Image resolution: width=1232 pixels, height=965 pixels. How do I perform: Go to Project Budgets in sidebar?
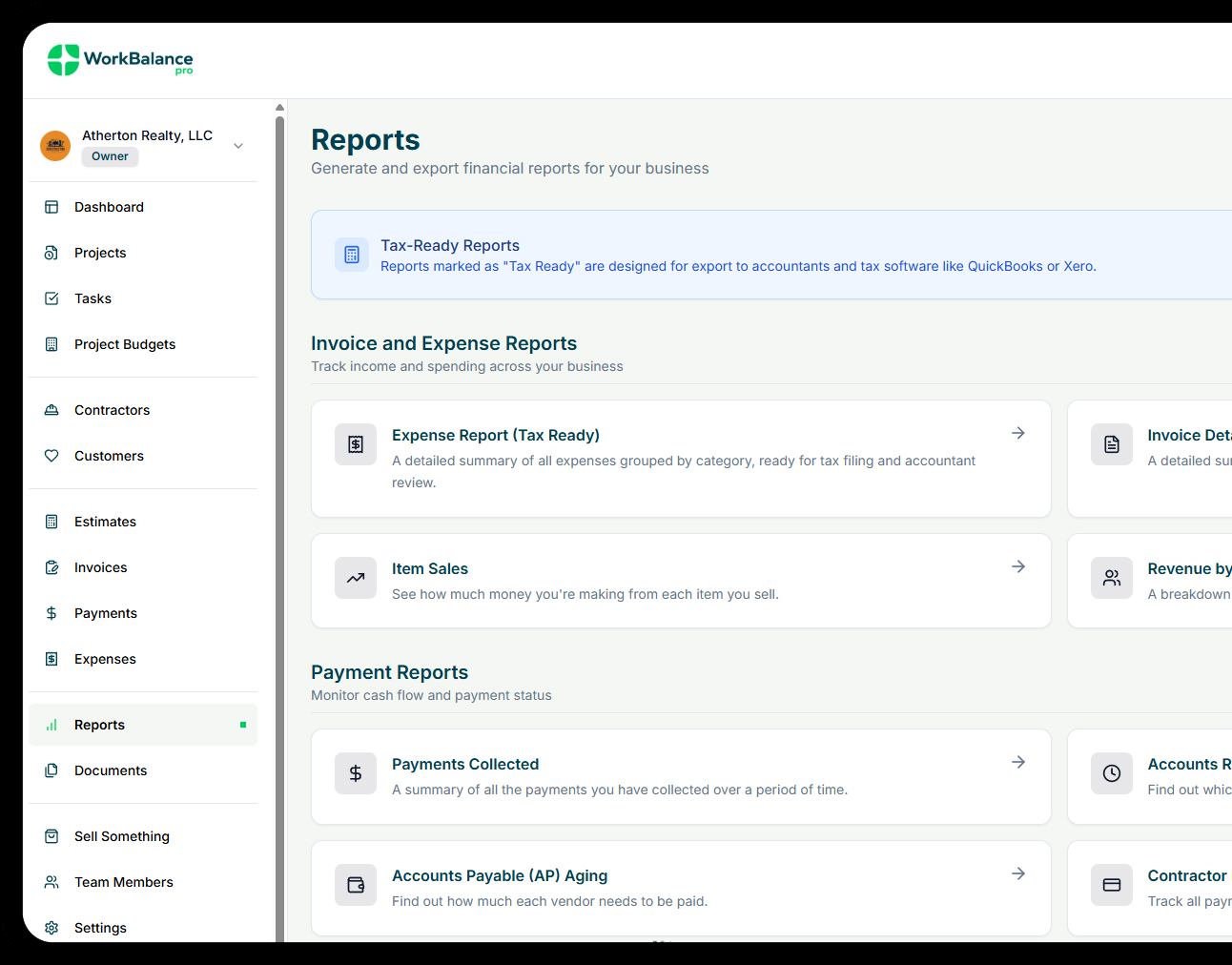coord(124,344)
